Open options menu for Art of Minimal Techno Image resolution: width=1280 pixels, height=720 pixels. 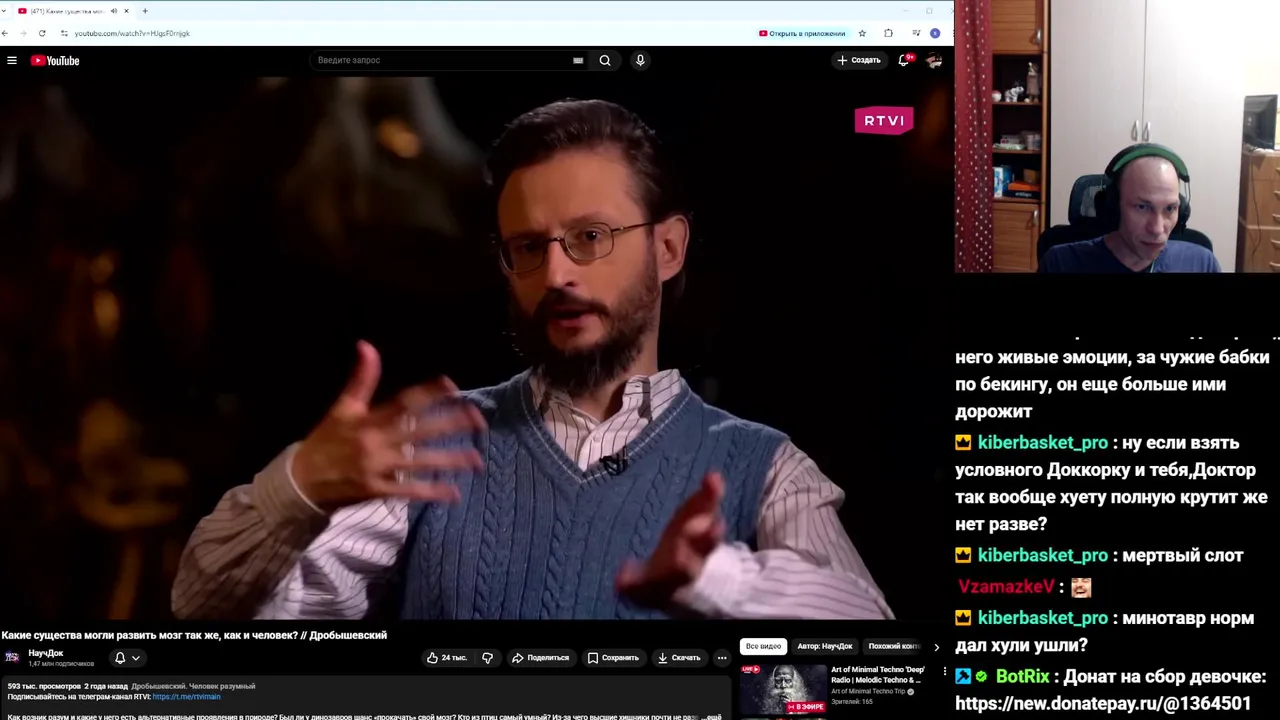click(x=945, y=672)
